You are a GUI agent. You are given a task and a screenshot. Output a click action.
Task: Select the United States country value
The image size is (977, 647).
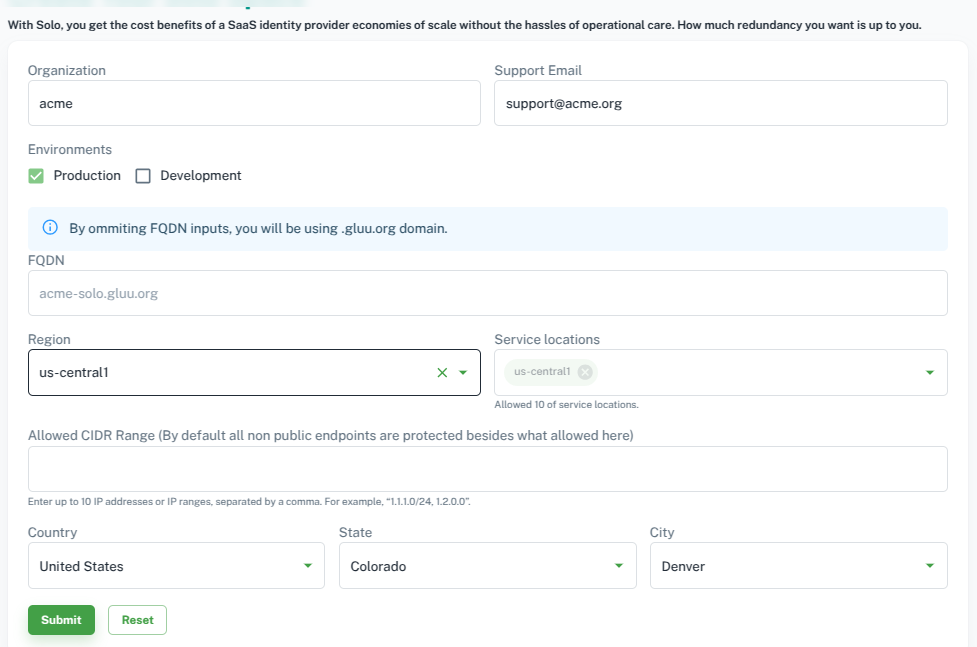pos(150,565)
